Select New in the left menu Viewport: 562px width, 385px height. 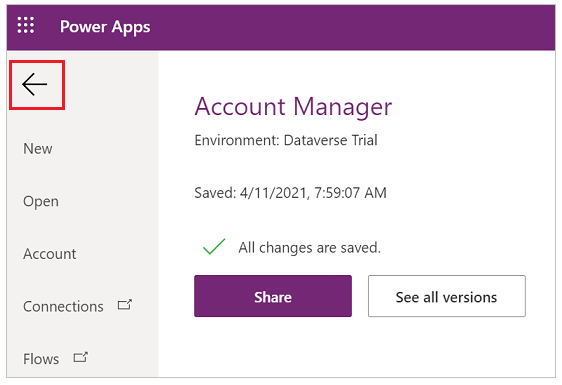(38, 149)
